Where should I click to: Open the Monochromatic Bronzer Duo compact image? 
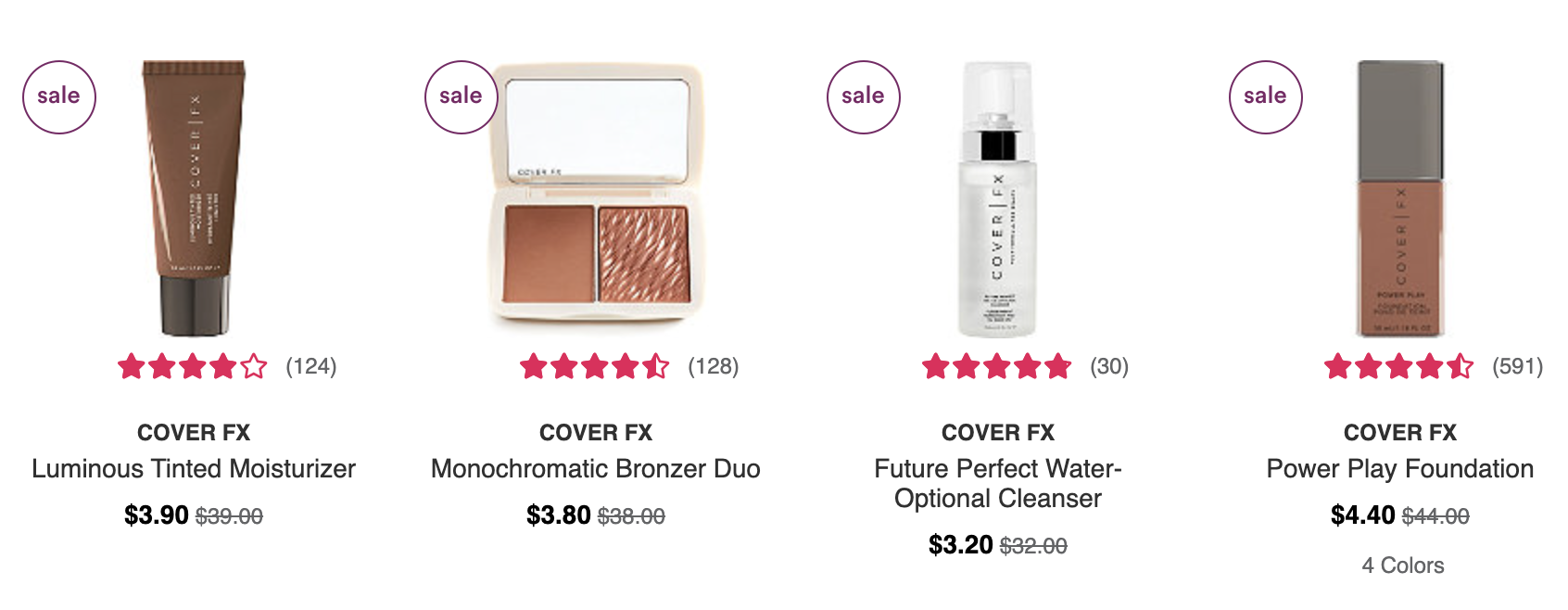click(596, 195)
